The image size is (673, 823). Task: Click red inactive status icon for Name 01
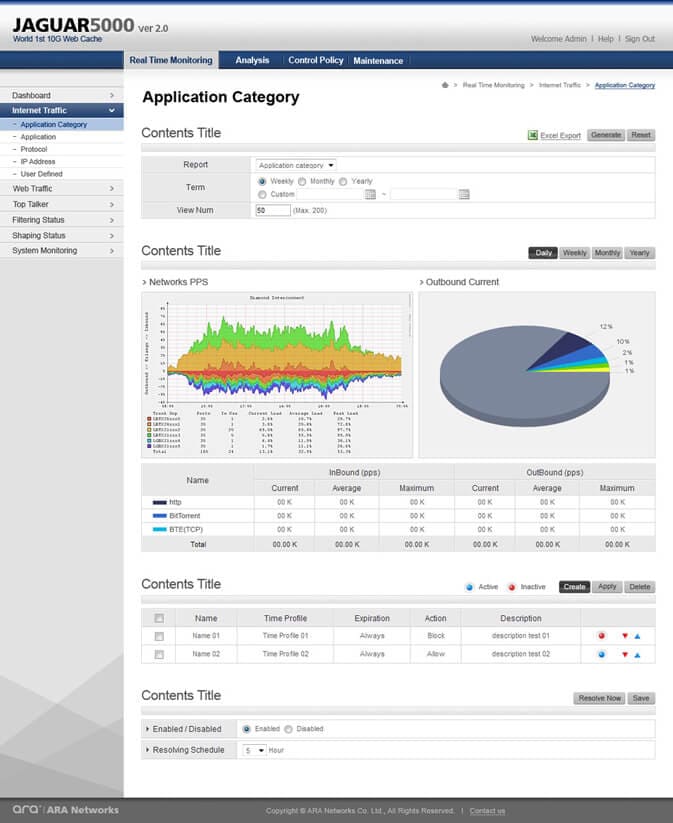(602, 636)
